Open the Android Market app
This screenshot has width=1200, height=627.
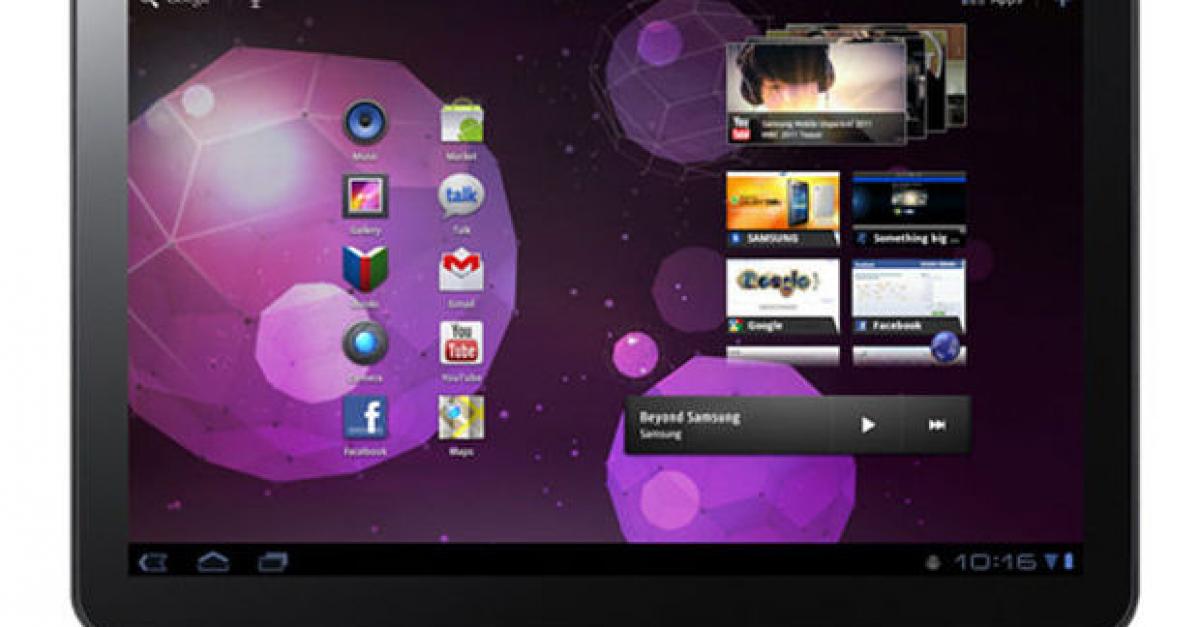click(462, 123)
